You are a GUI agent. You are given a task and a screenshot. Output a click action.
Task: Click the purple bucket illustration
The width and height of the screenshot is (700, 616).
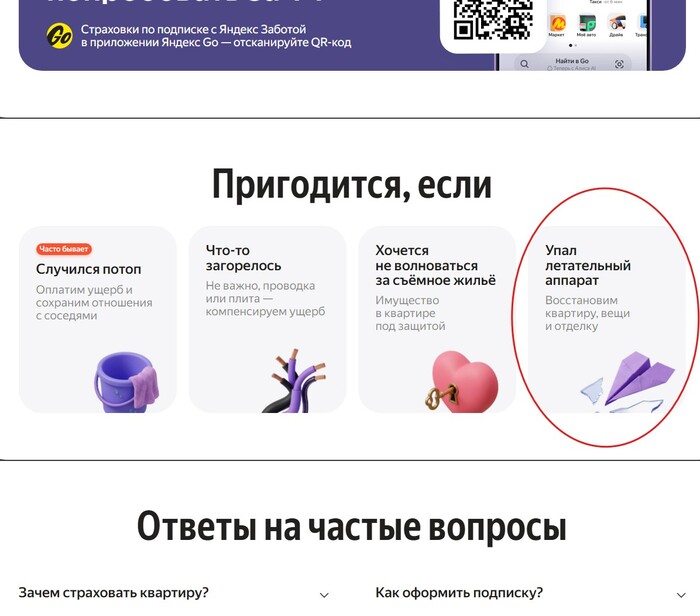(x=126, y=382)
